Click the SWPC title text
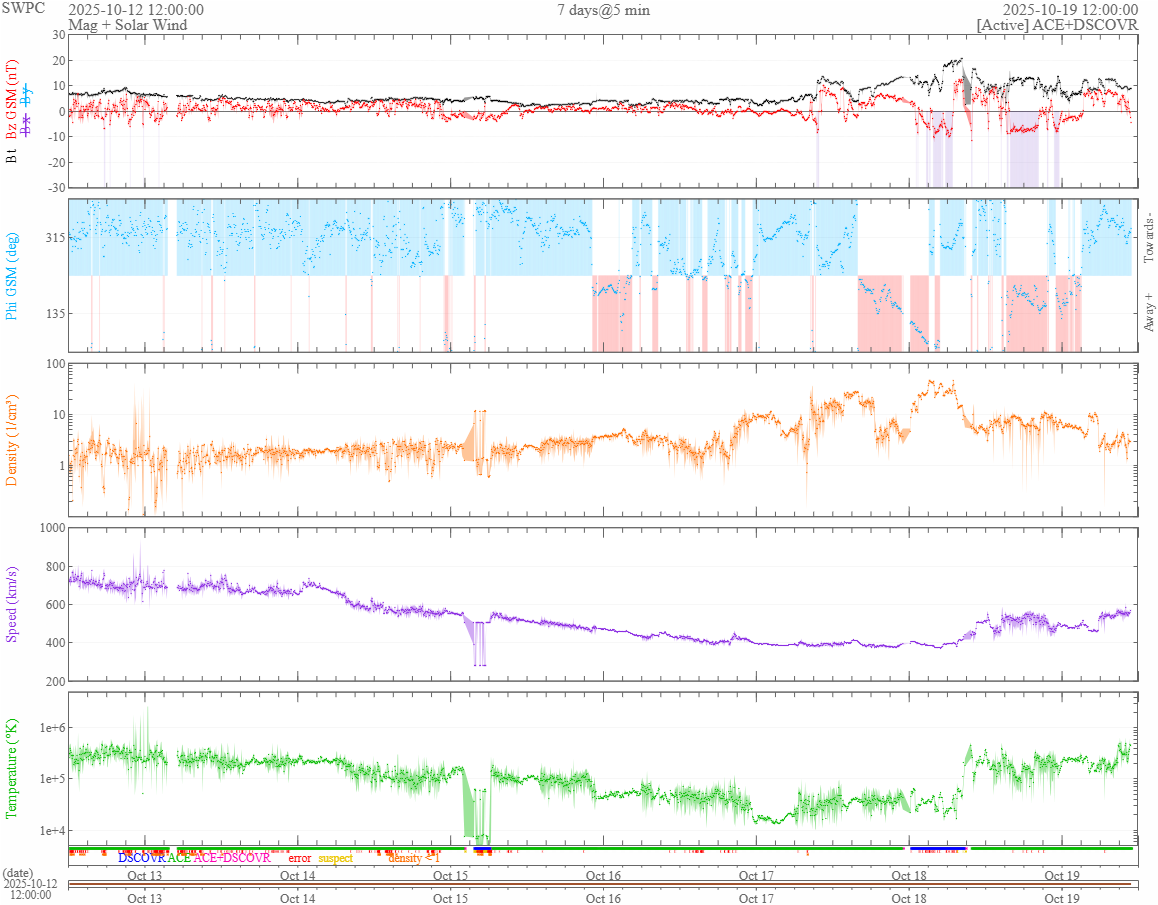The width and height of the screenshot is (1158, 905). (x=23, y=9)
